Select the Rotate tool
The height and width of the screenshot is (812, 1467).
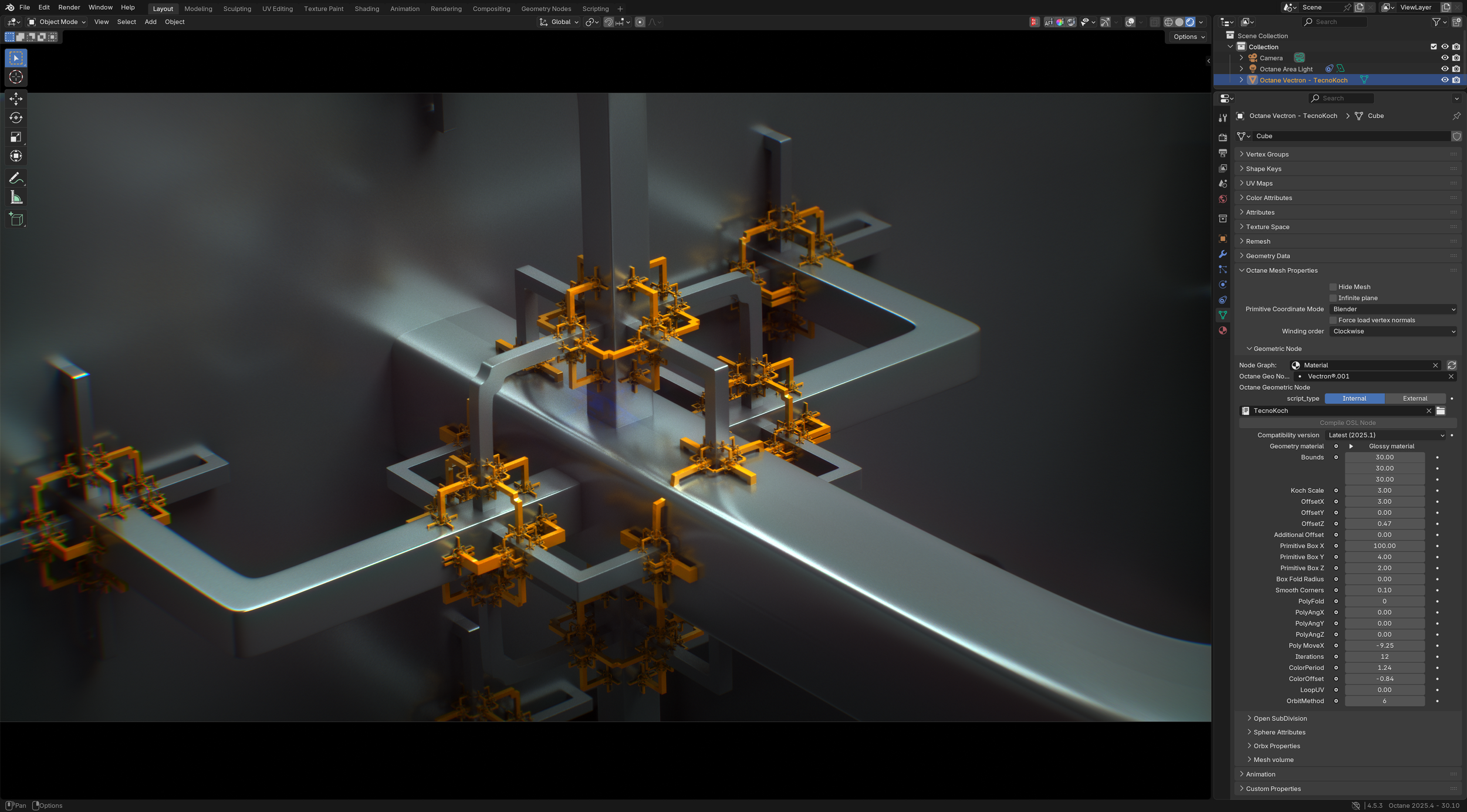tap(16, 118)
